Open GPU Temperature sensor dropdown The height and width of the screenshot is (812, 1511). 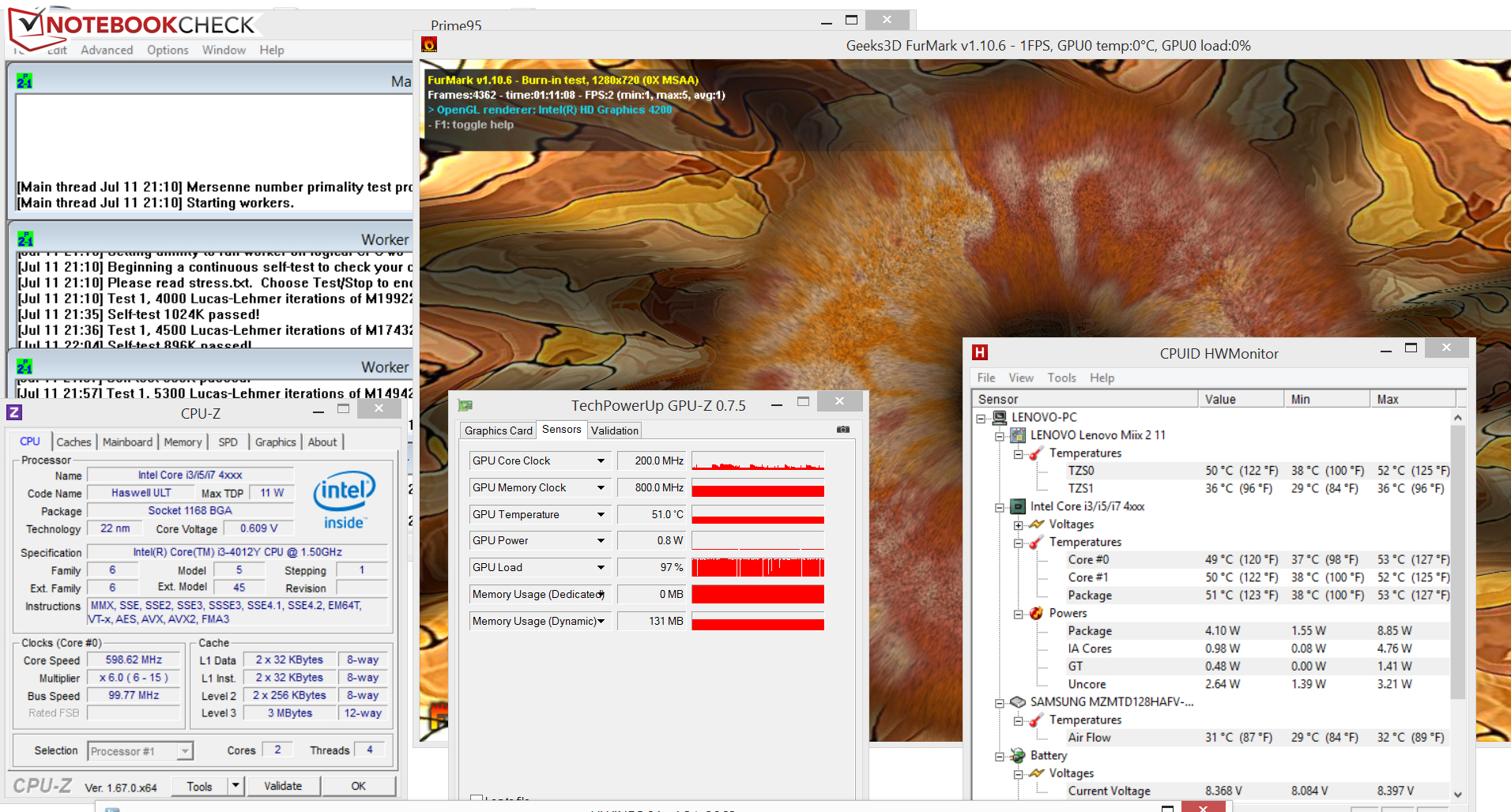(x=601, y=514)
